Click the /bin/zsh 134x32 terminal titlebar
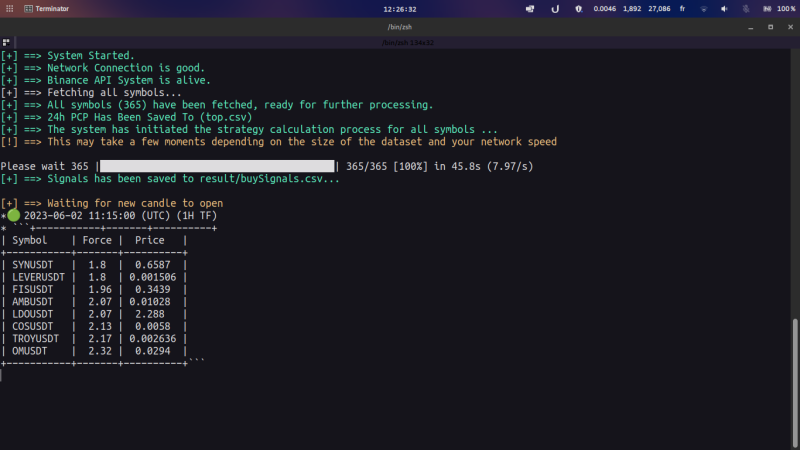The height and width of the screenshot is (450, 800). coord(400,43)
